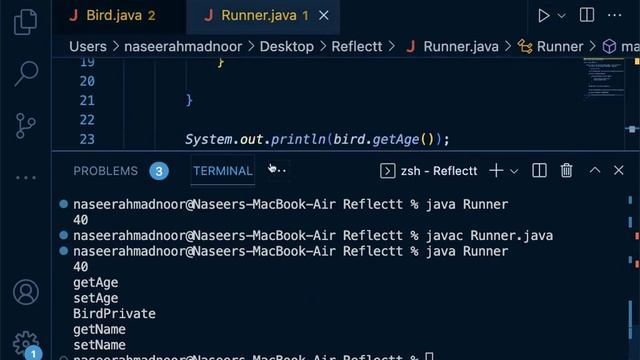Click line number 22 in gutter
The width and height of the screenshot is (640, 360).
pos(87,120)
